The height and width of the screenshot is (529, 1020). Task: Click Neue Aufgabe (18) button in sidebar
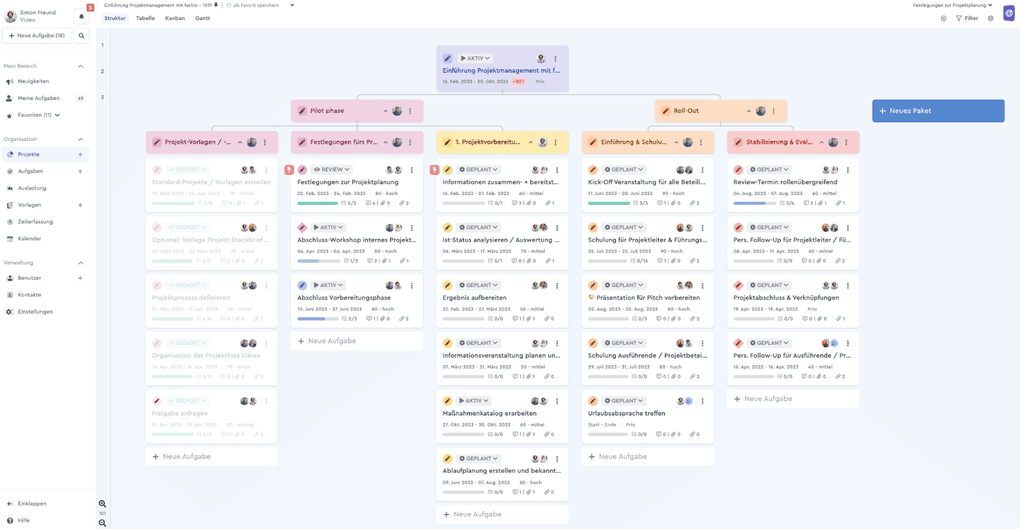(37, 36)
